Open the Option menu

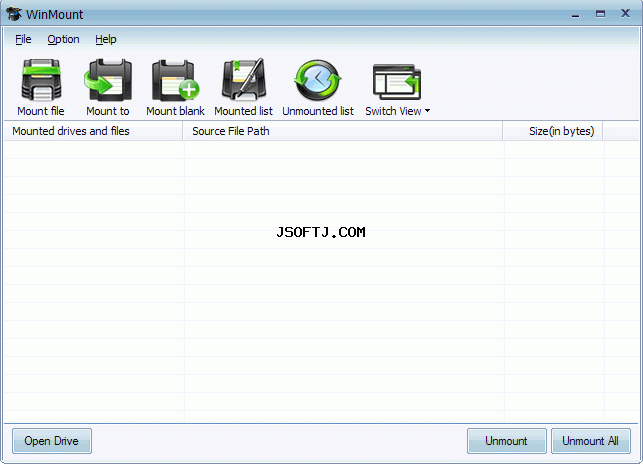click(63, 39)
